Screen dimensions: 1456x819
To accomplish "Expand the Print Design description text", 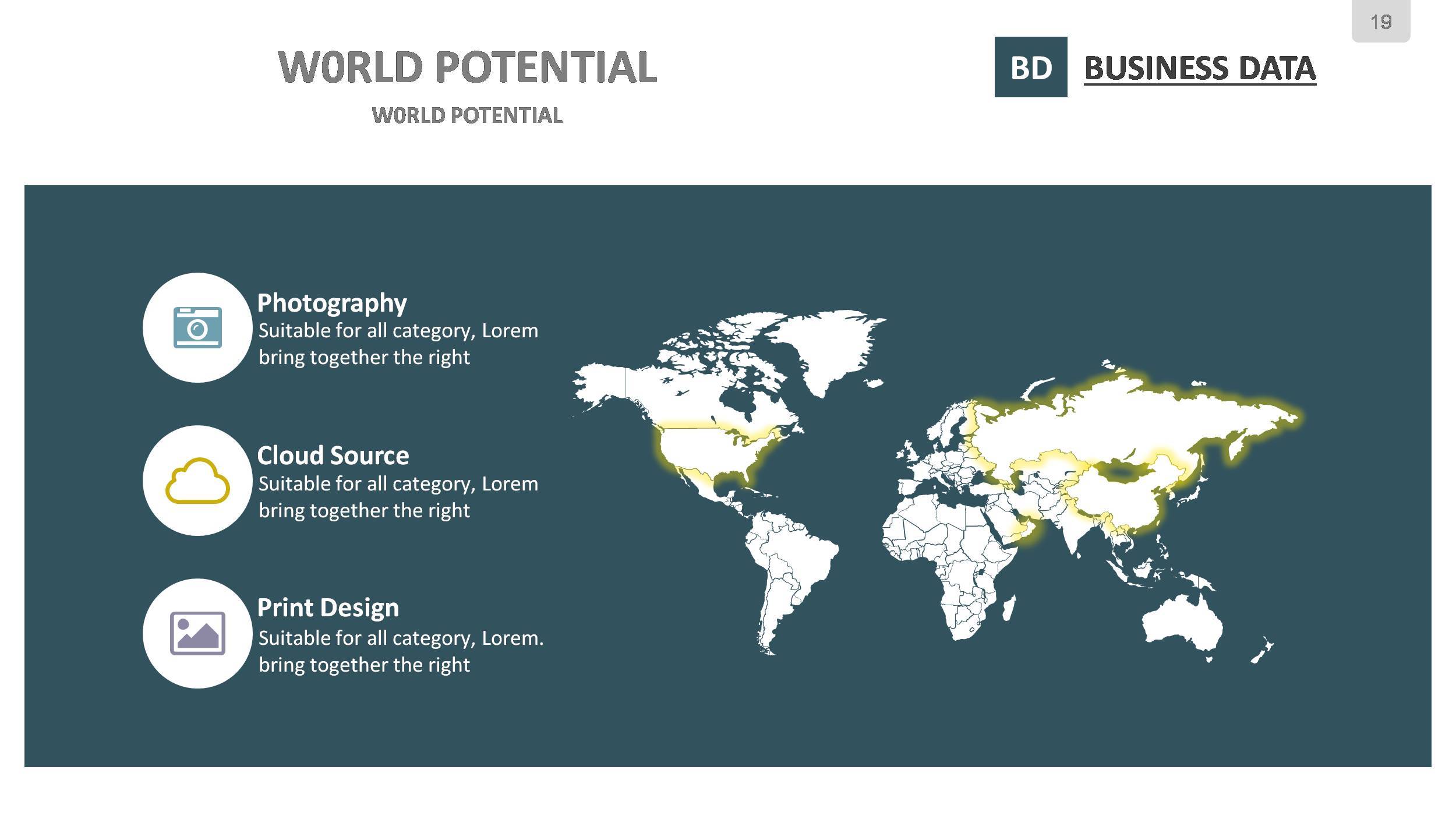I will [399, 652].
